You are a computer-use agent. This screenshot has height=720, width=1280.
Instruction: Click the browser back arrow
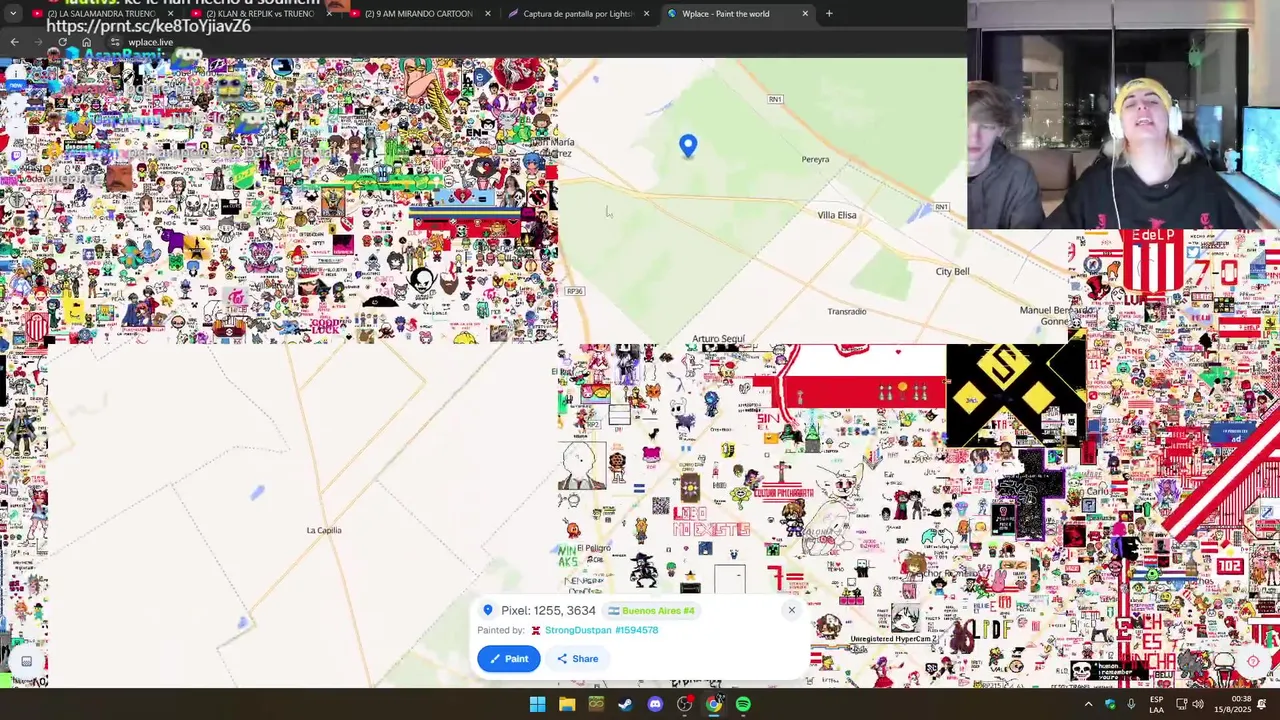pyautogui.click(x=14, y=42)
